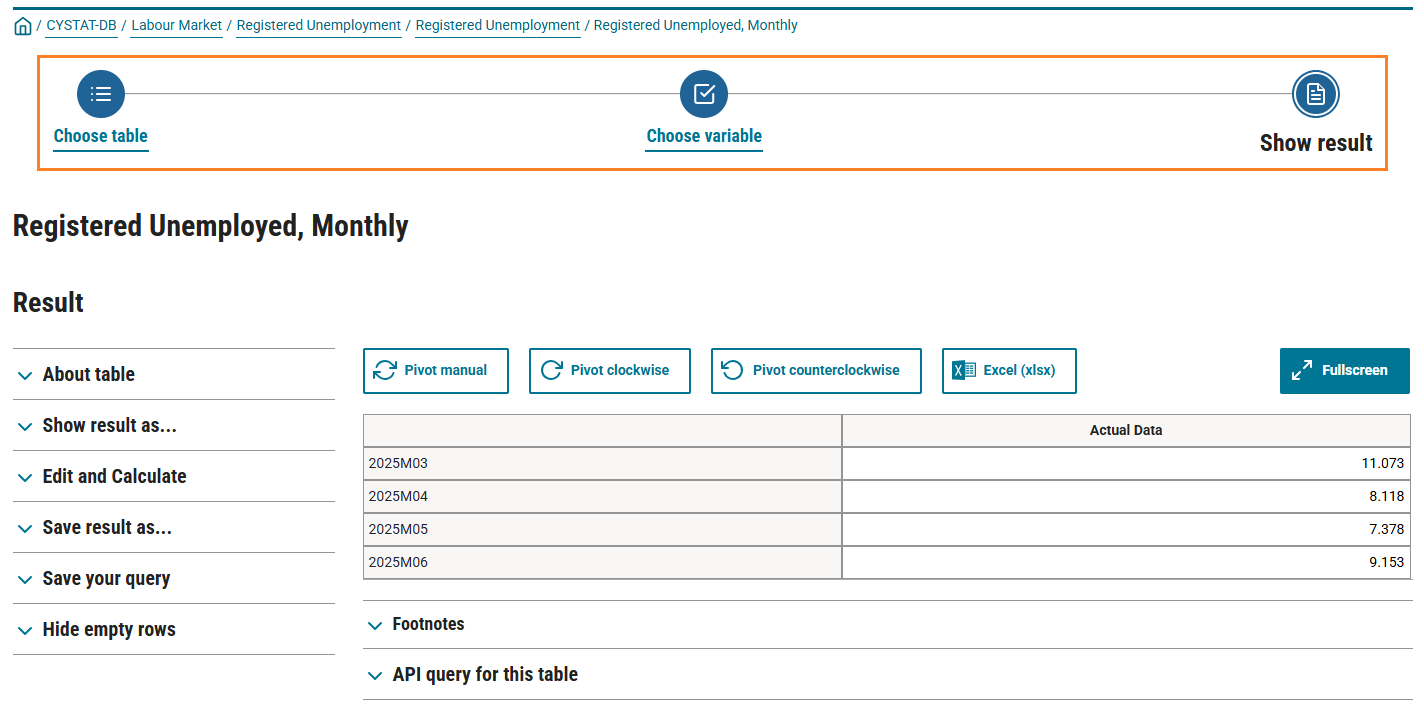This screenshot has height=712, width=1424.
Task: Download the table as Excel (xlsx)
Action: click(1009, 370)
